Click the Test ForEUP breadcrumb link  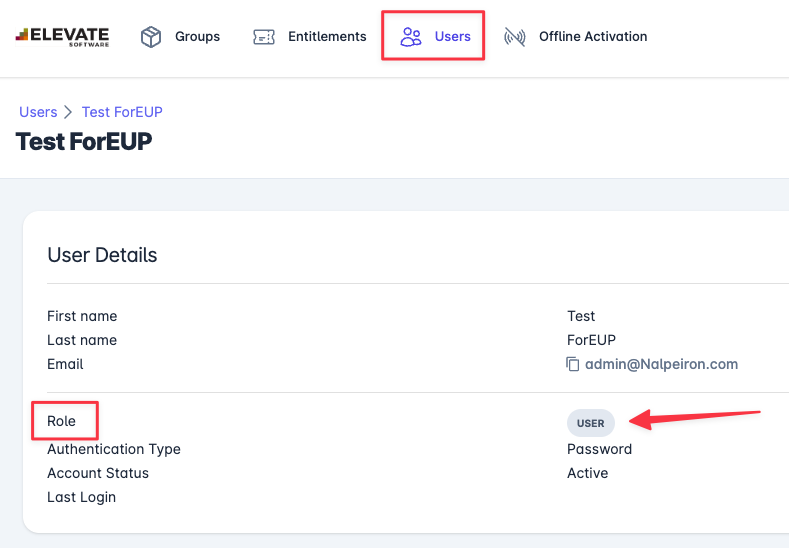coord(122,112)
